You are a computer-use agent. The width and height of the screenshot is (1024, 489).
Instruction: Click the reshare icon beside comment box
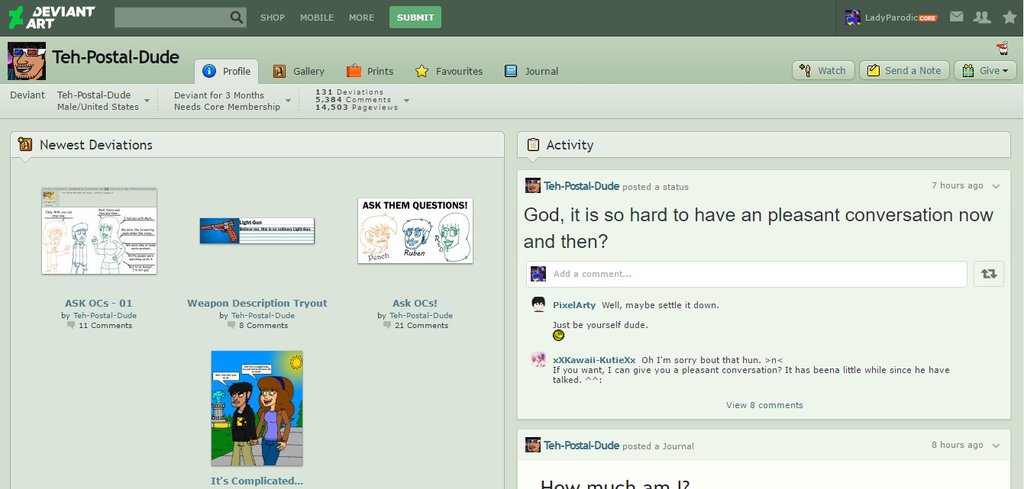coord(988,274)
